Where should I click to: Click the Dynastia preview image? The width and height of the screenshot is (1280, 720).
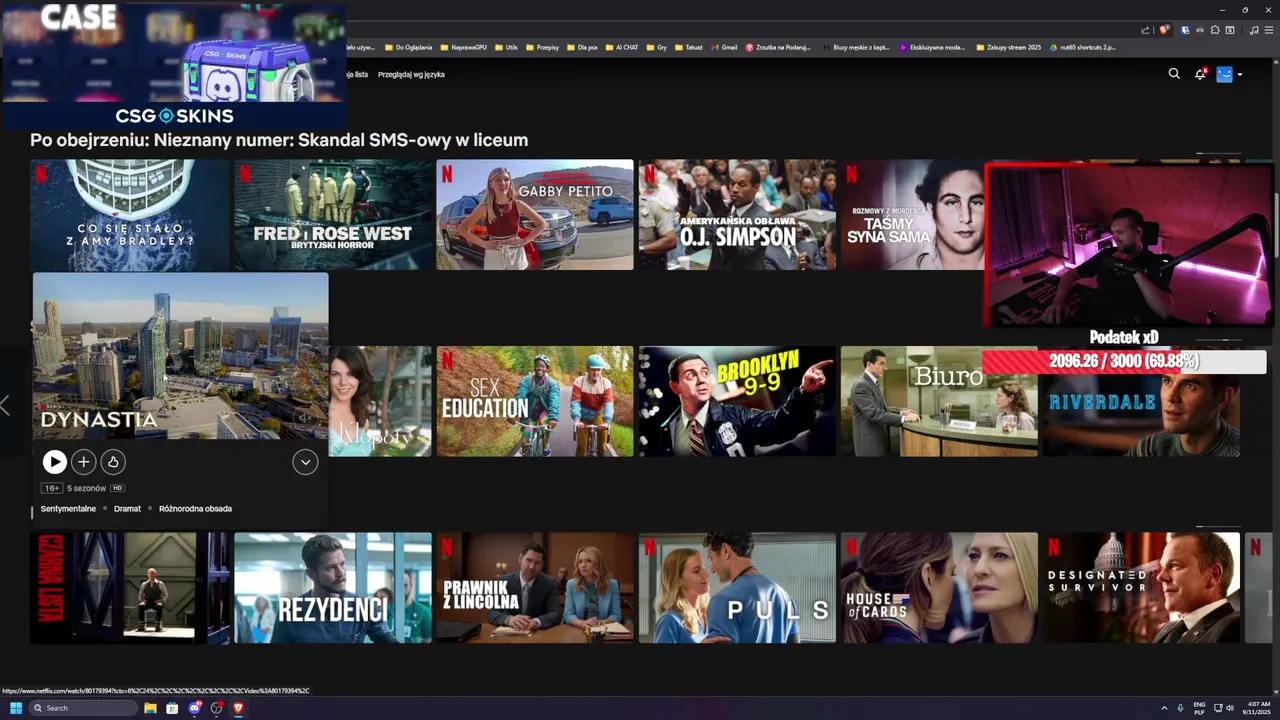[180, 356]
